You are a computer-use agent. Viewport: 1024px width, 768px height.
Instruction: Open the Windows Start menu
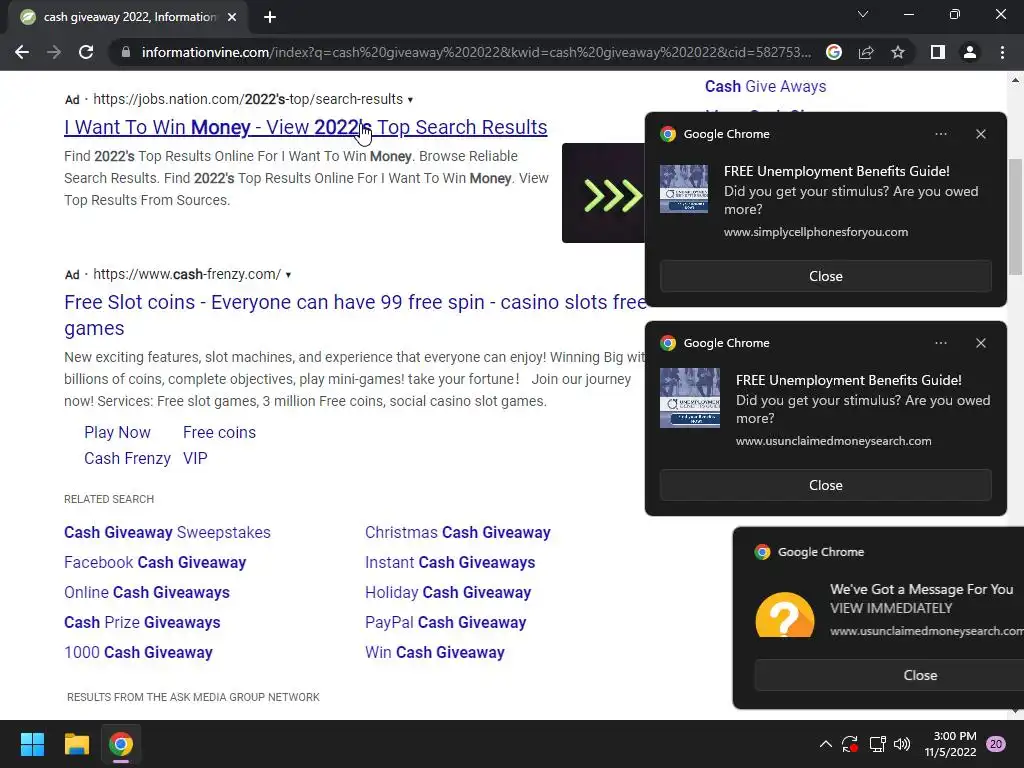[32, 744]
